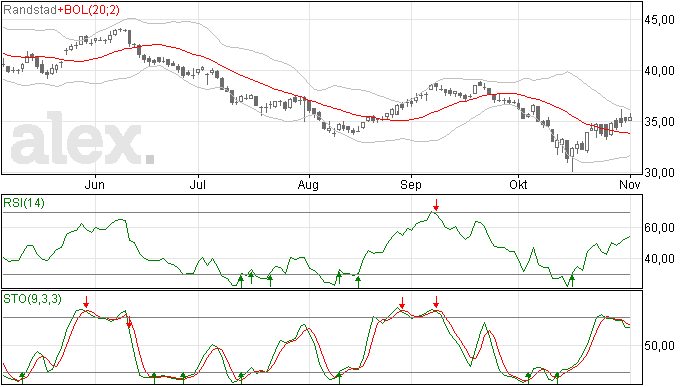
Task: Click the Randstad chart title label
Action: tap(30, 10)
